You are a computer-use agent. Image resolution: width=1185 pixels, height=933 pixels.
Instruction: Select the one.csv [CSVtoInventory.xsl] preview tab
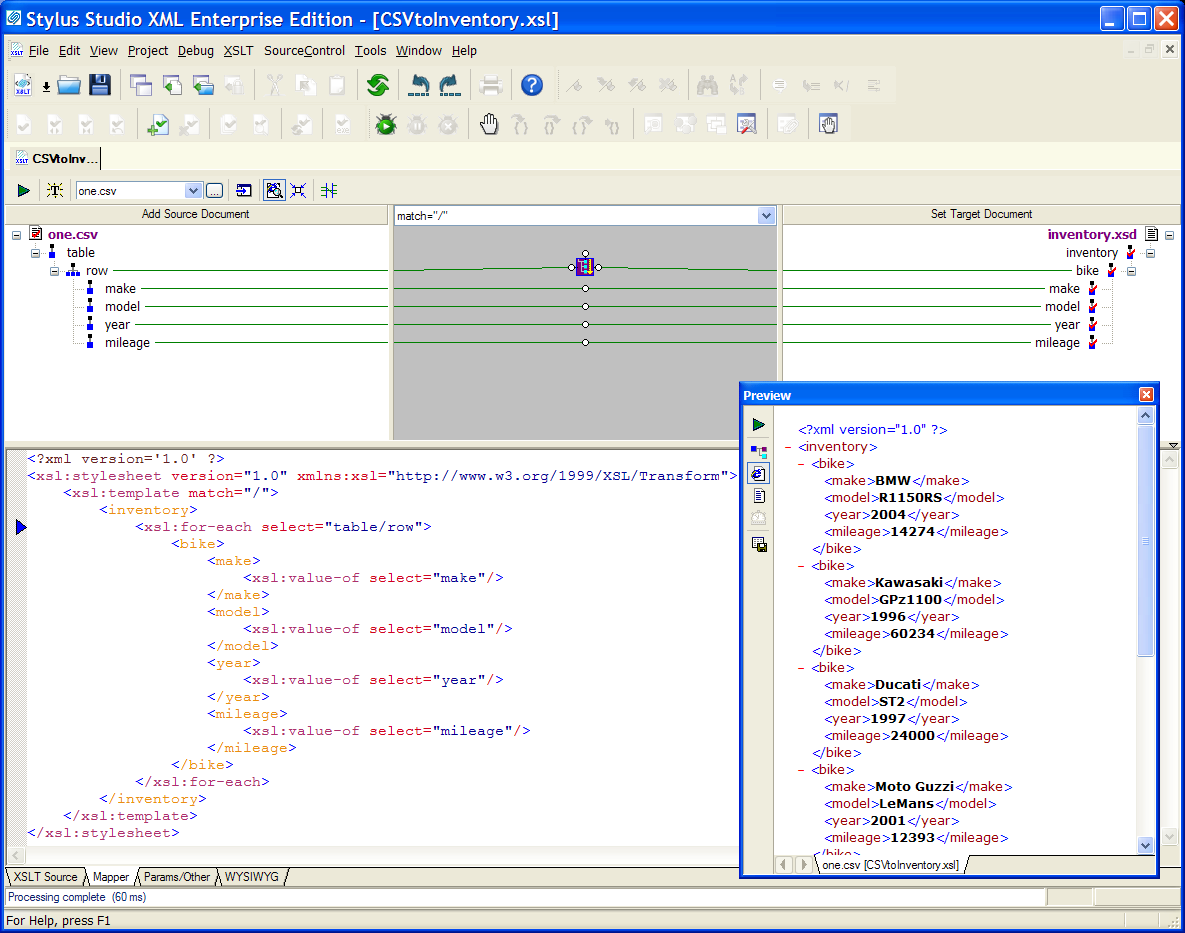890,865
